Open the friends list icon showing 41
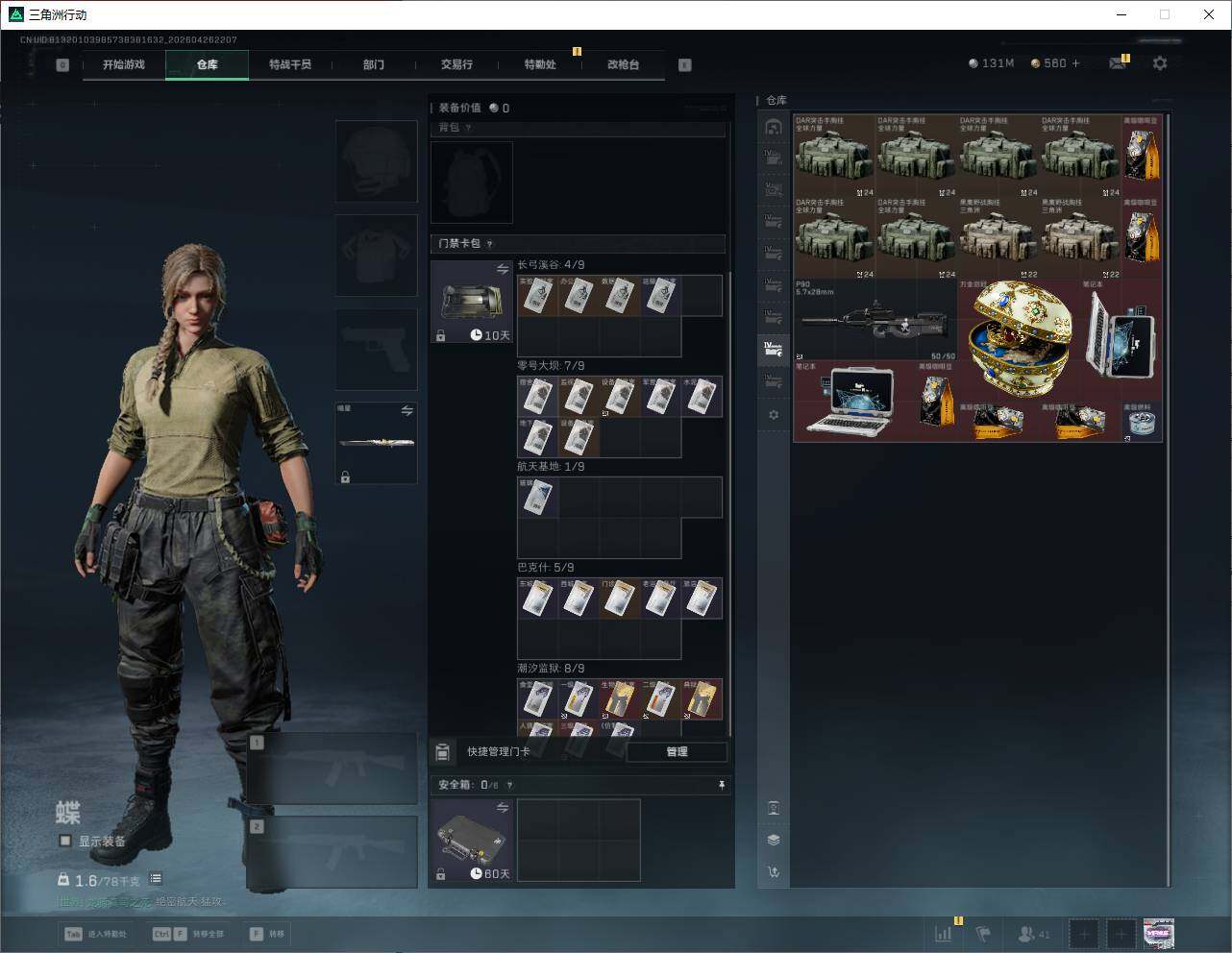This screenshot has height=953, width=1232. tap(1034, 934)
